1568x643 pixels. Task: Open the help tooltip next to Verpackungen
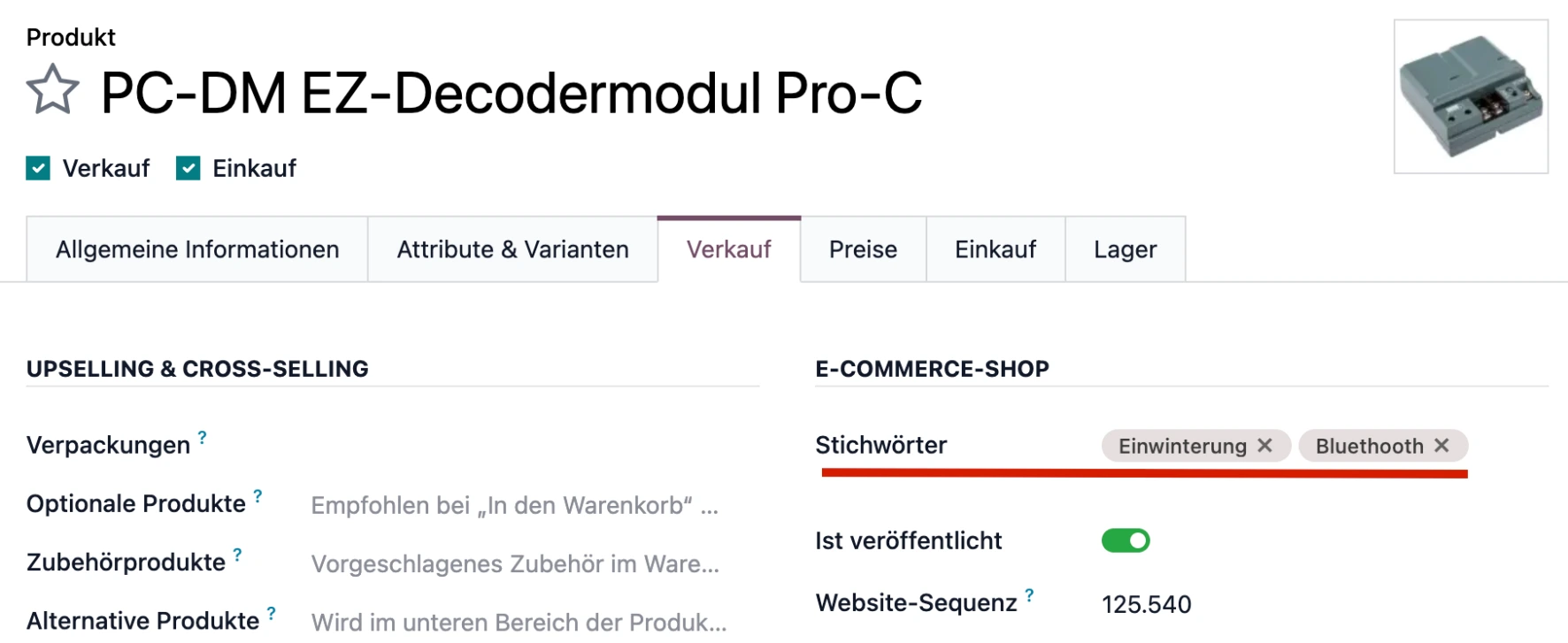[201, 435]
